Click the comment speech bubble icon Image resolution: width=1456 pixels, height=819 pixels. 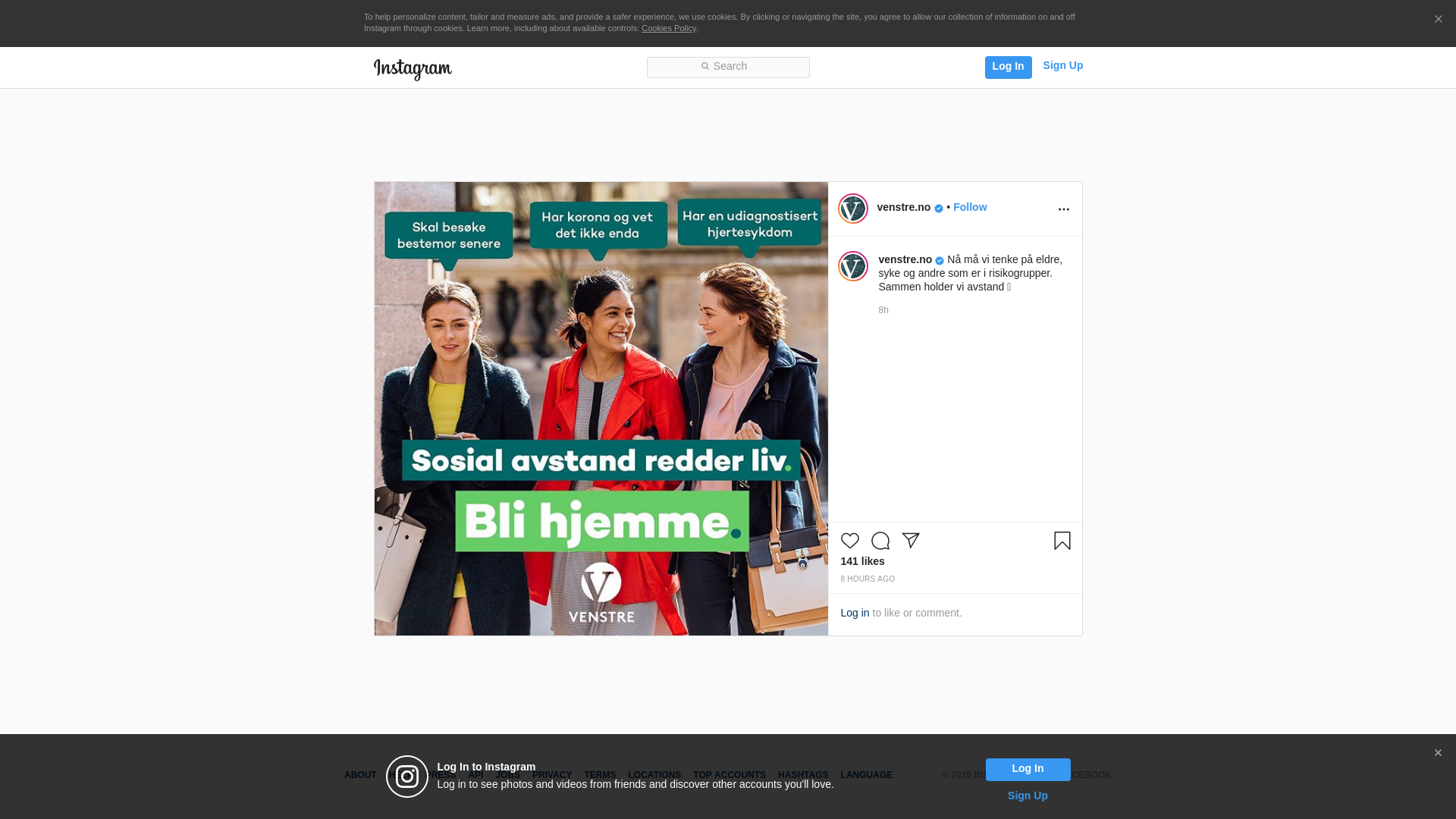tap(880, 541)
